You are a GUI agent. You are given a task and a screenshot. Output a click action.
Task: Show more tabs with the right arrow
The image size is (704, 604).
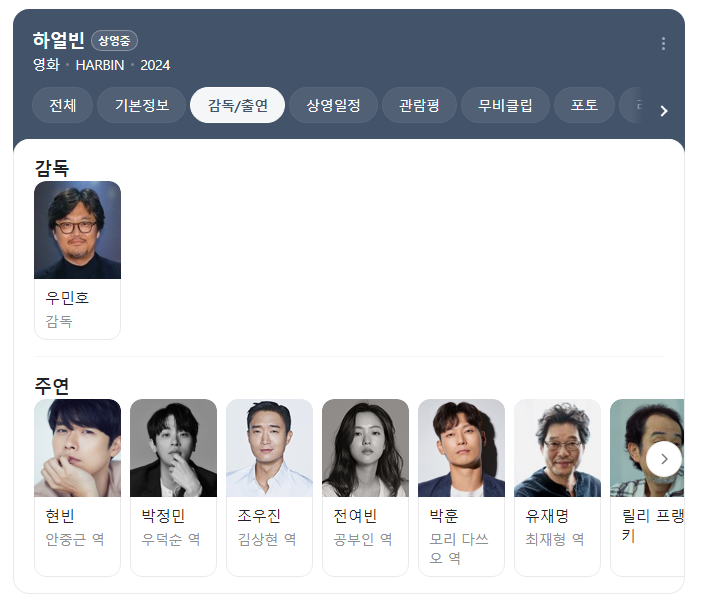coord(664,110)
